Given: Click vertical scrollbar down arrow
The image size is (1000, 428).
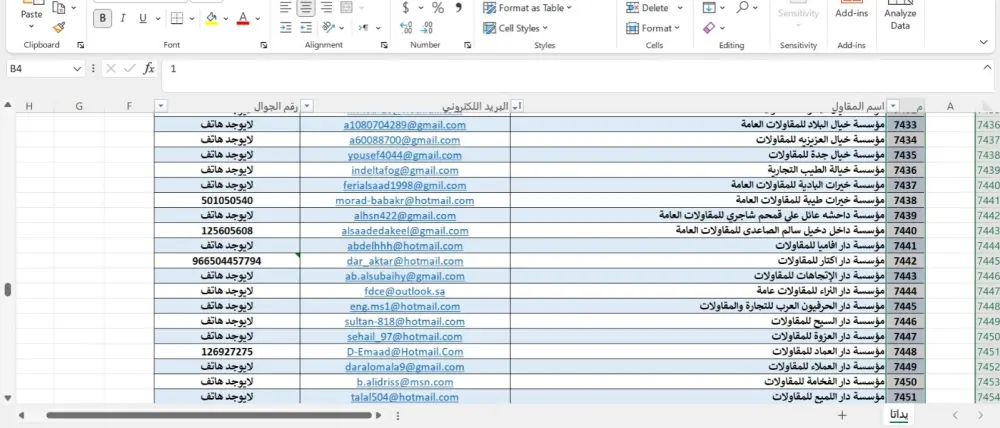Looking at the screenshot, I should click(x=8, y=397).
